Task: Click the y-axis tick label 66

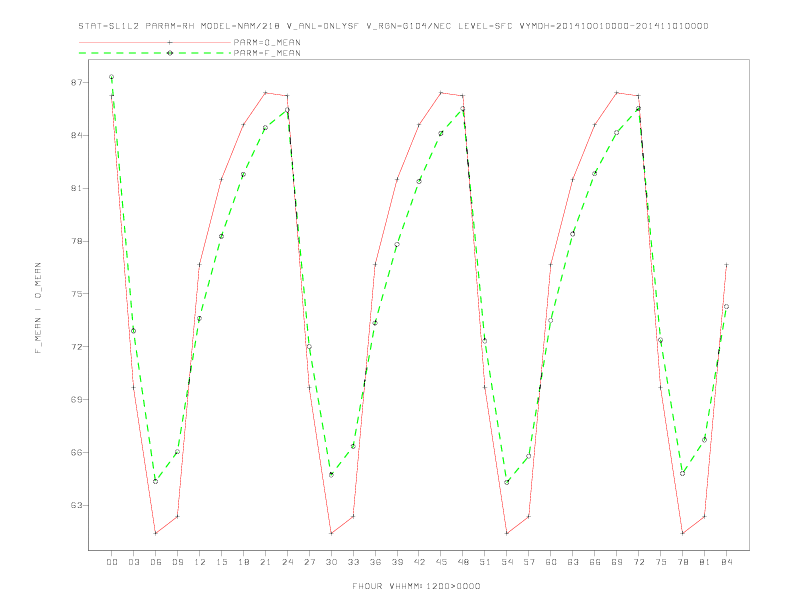Action: [76, 452]
